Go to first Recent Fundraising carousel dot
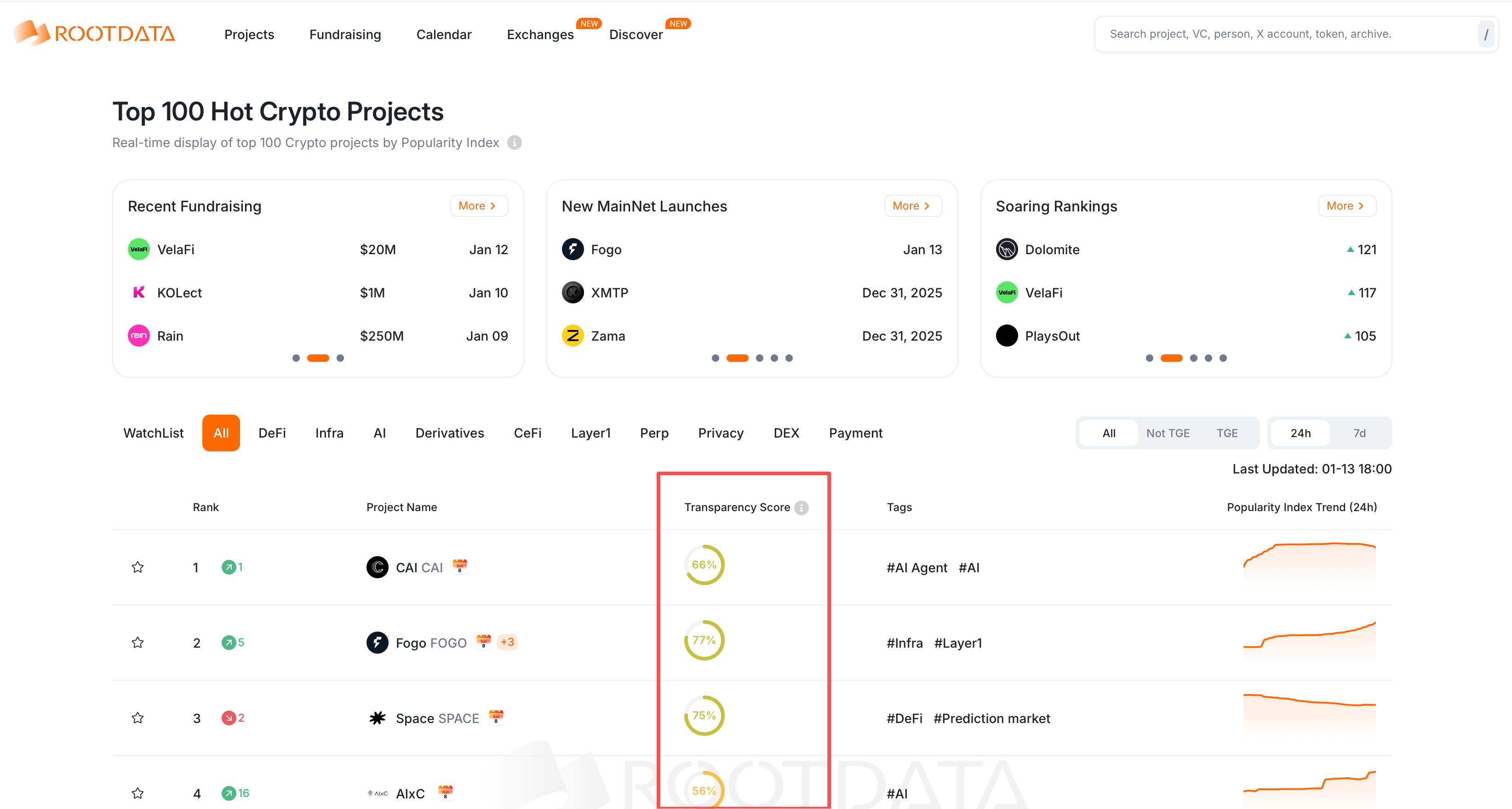The width and height of the screenshot is (1512, 809). [296, 358]
